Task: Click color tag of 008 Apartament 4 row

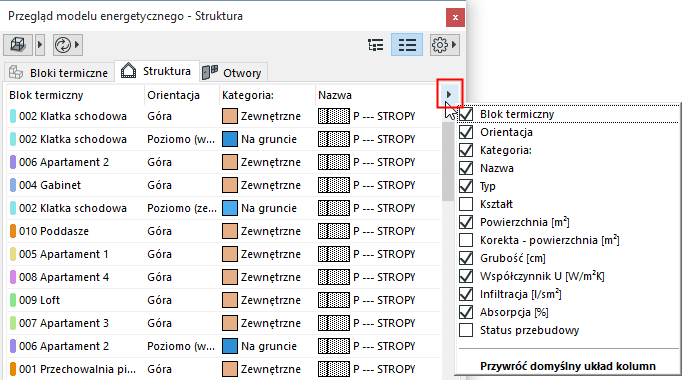Action: pyautogui.click(x=13, y=277)
